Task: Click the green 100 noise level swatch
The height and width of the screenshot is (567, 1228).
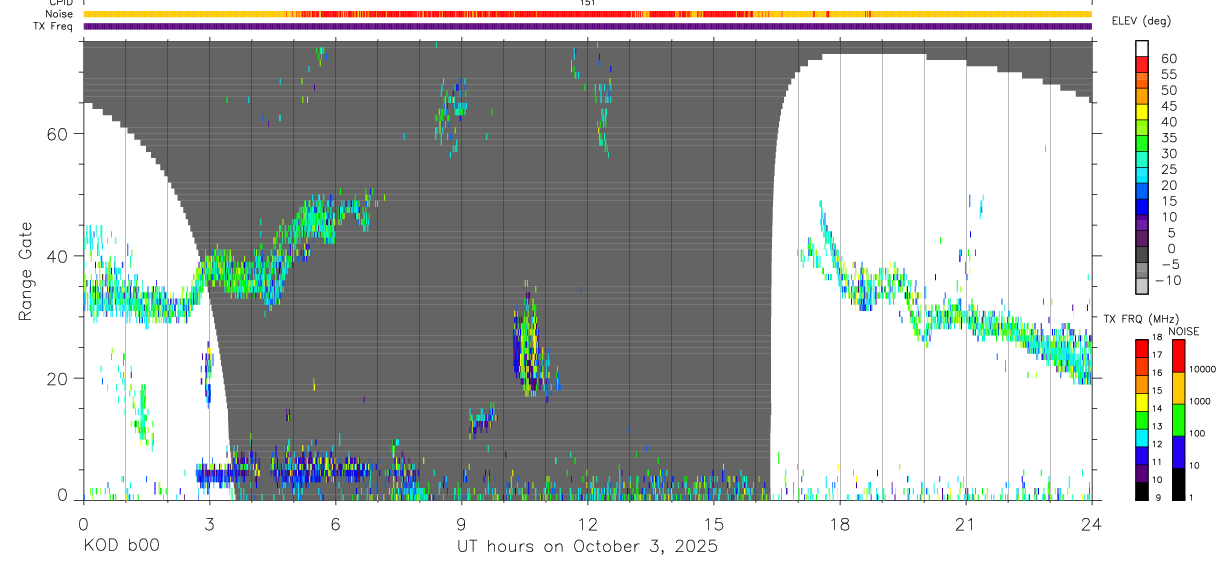Action: (1179, 420)
